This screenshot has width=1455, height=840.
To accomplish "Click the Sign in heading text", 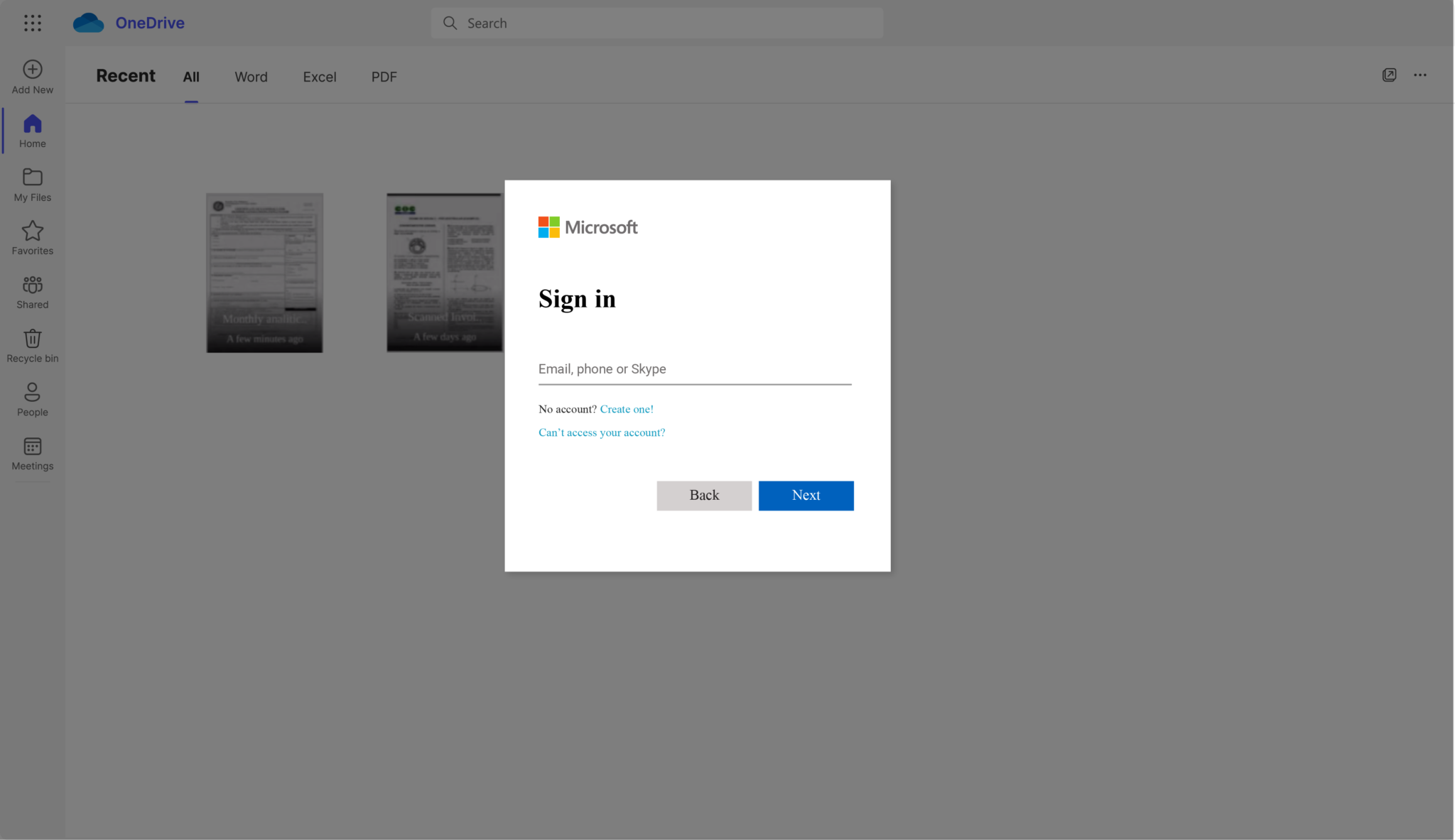I will [577, 299].
